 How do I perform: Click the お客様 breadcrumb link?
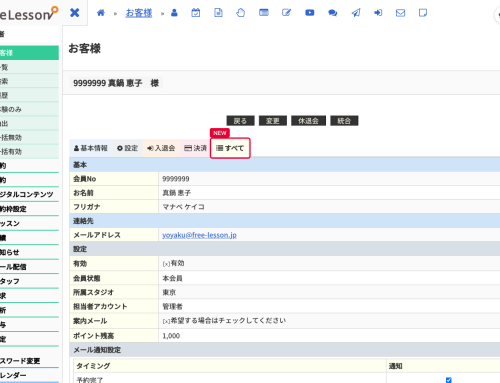(x=139, y=13)
